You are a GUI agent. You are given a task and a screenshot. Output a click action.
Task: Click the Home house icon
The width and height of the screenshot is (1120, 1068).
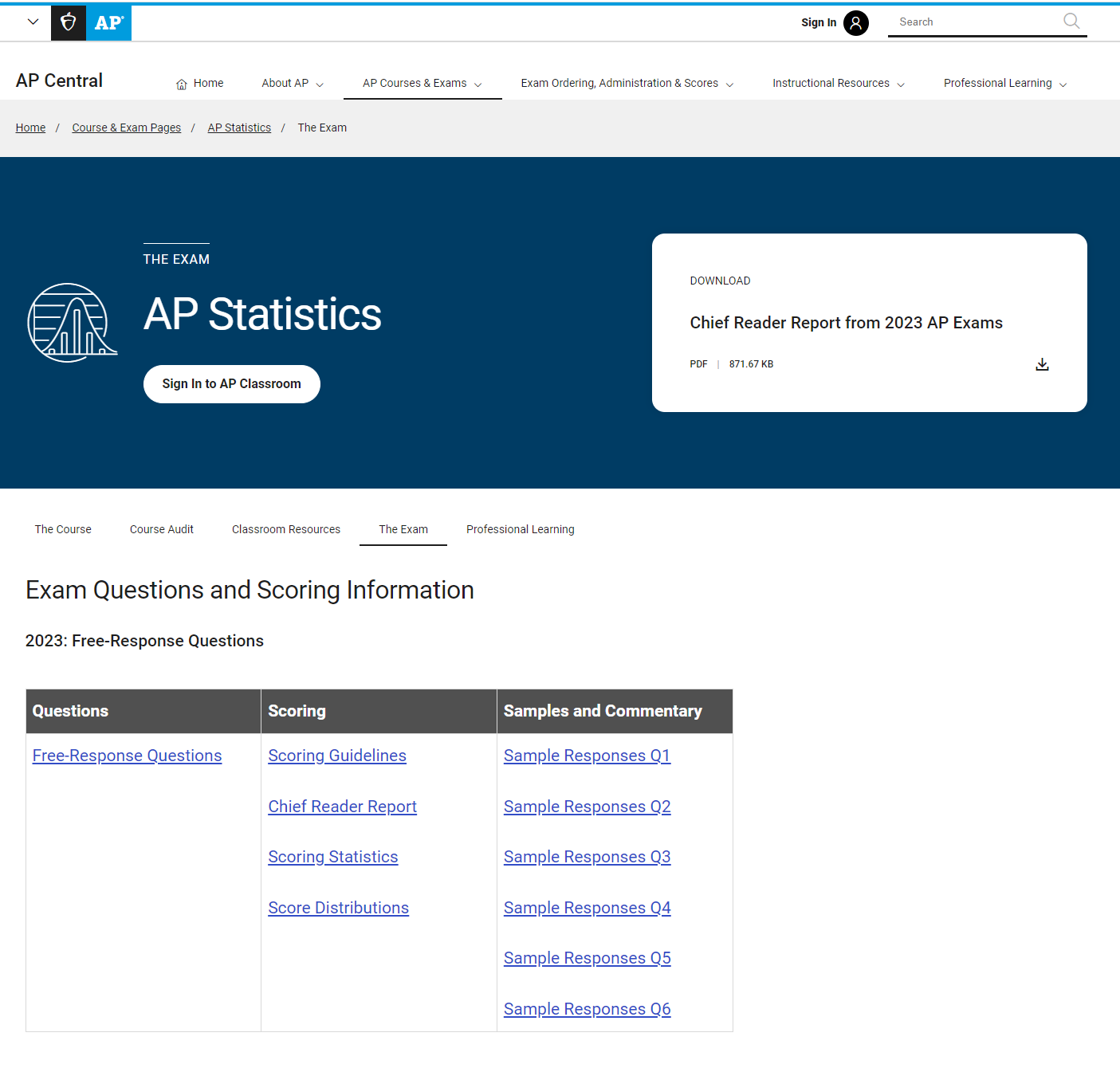point(182,84)
